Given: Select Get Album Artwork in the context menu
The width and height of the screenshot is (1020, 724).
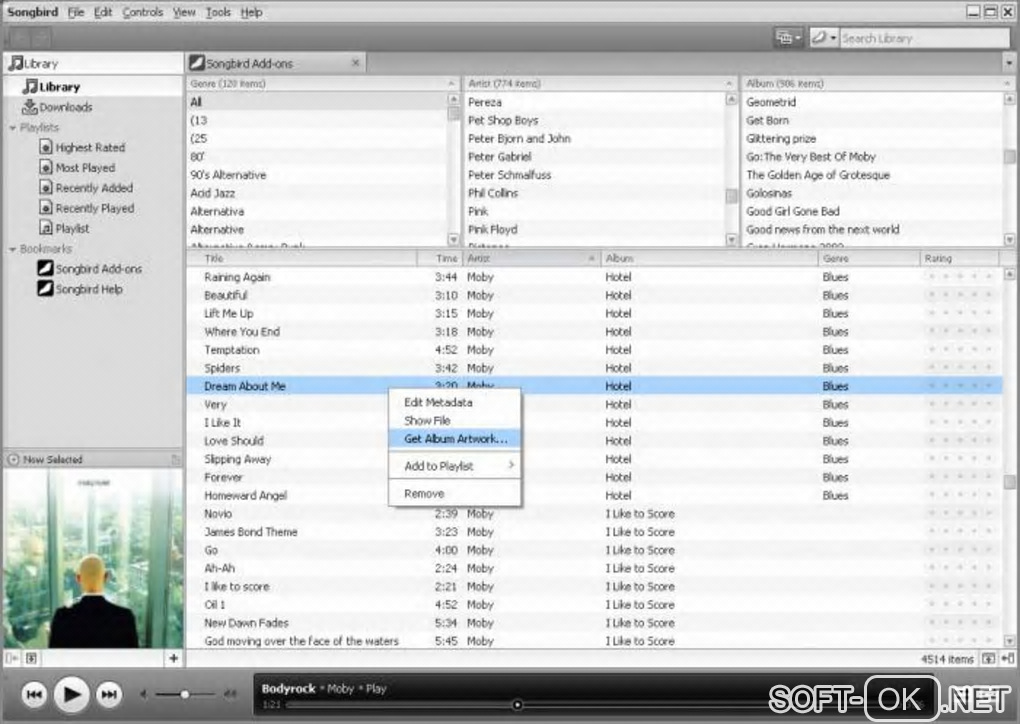Looking at the screenshot, I should 455,438.
